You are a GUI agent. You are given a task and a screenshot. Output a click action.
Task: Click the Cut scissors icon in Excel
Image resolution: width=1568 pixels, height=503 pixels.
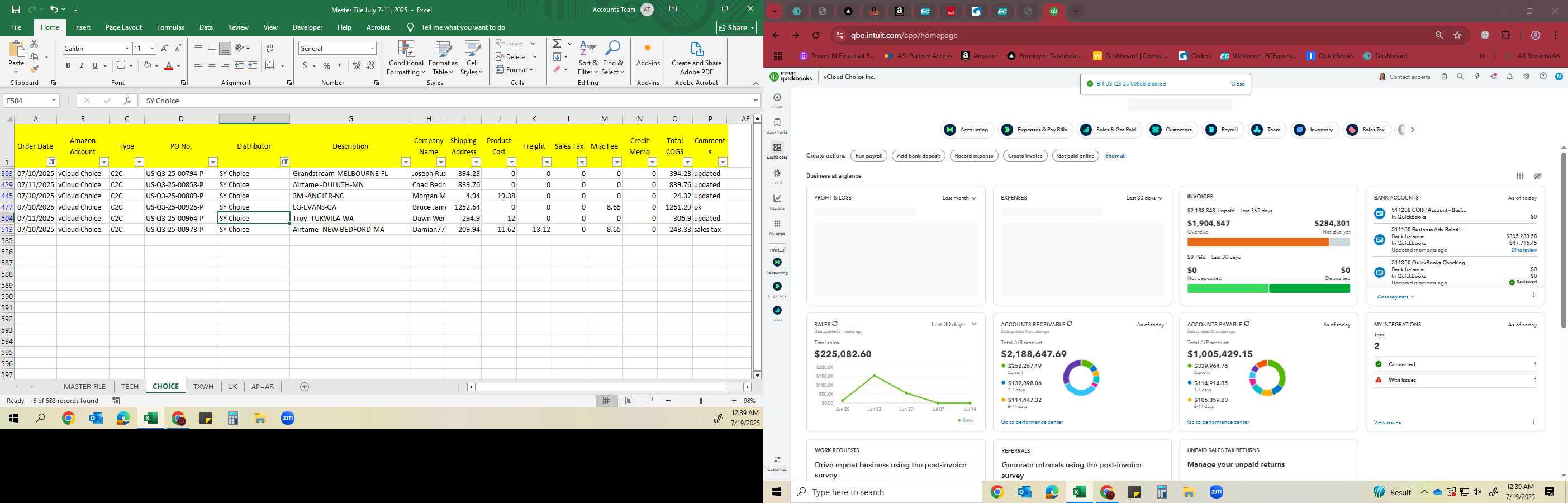(x=34, y=43)
